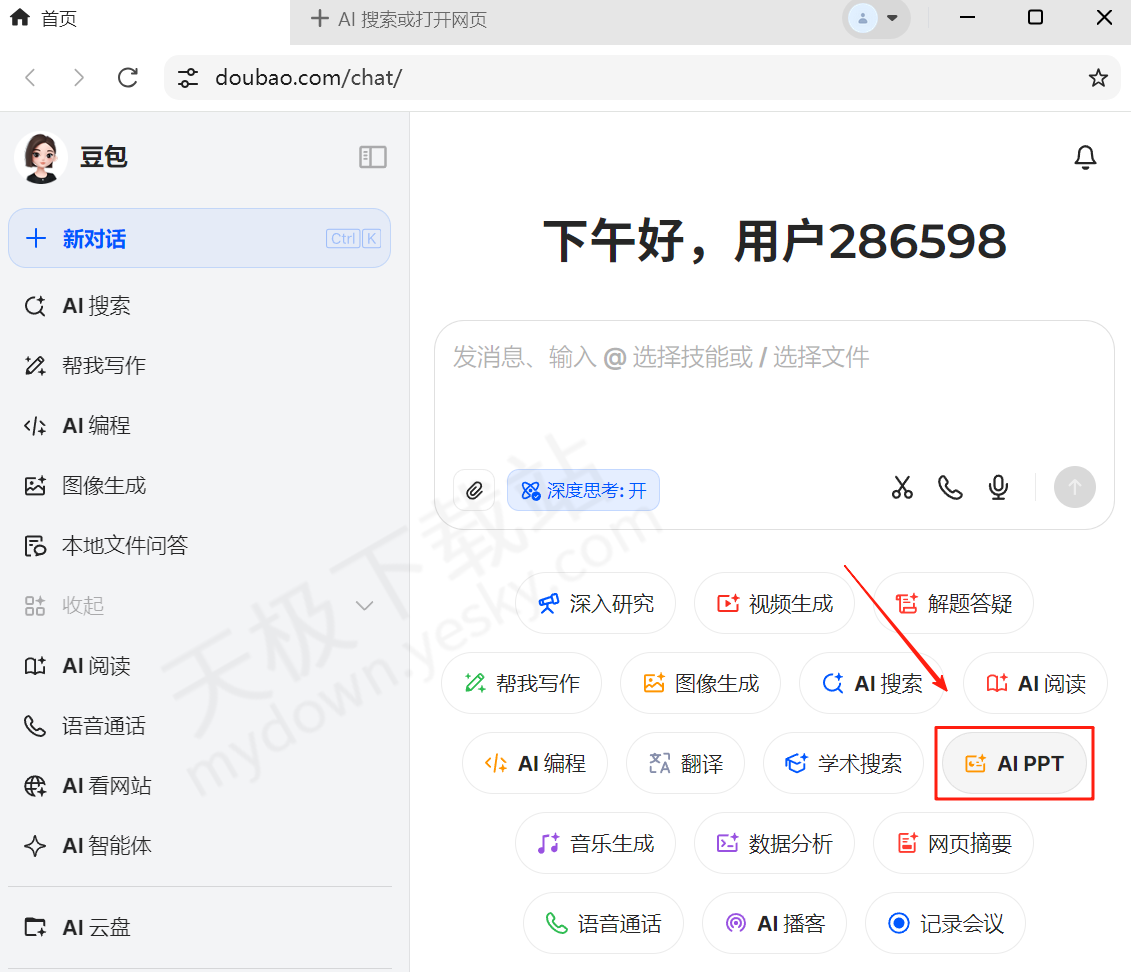This screenshot has height=972, width=1131.
Task: Open the account avatar dropdown in the tab bar
Action: pos(876,18)
